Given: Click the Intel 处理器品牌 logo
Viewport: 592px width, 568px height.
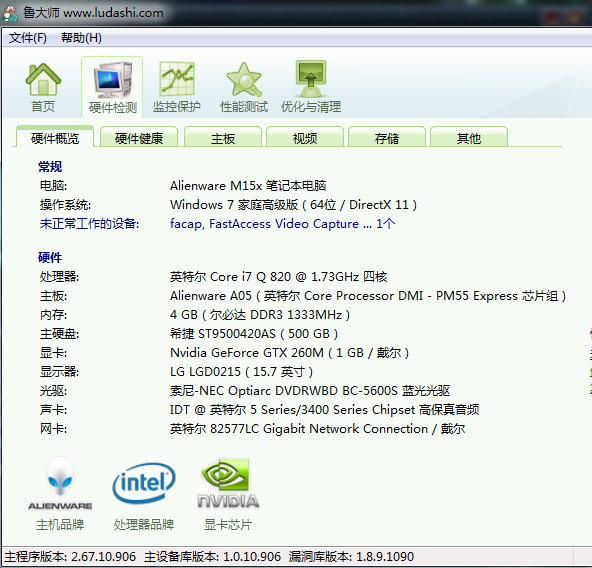Looking at the screenshot, I should 144,483.
